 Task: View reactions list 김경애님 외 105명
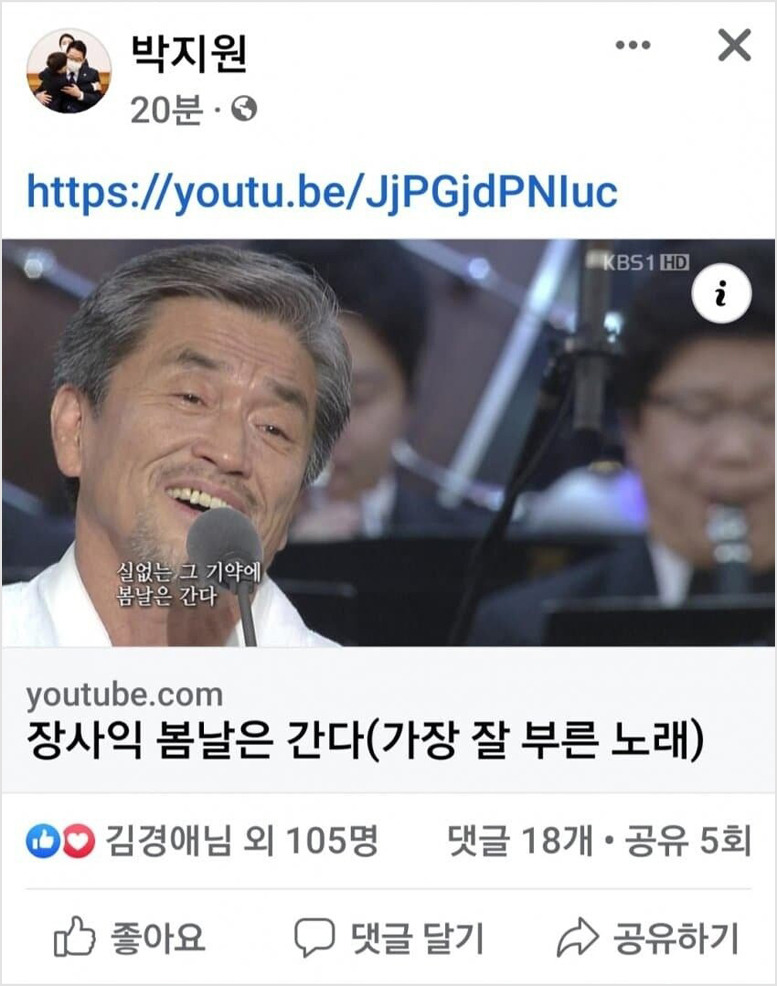pyautogui.click(x=242, y=841)
